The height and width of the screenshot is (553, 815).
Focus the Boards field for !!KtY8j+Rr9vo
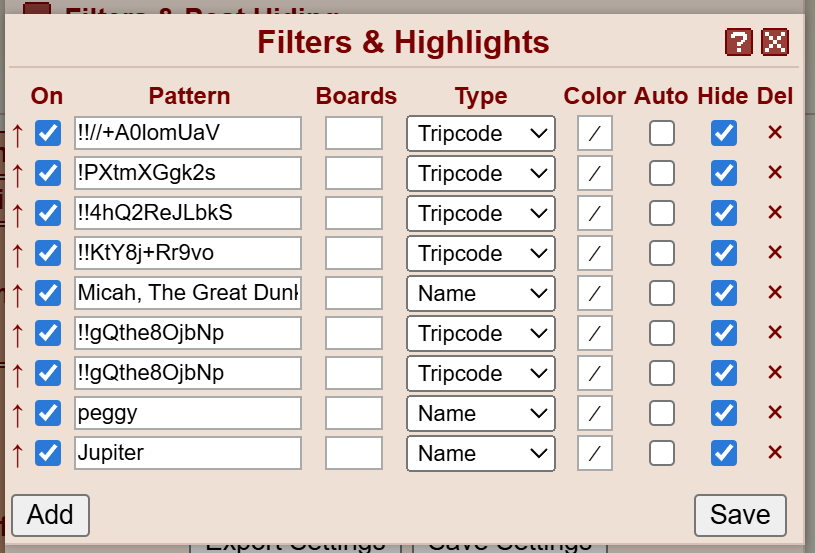[354, 253]
